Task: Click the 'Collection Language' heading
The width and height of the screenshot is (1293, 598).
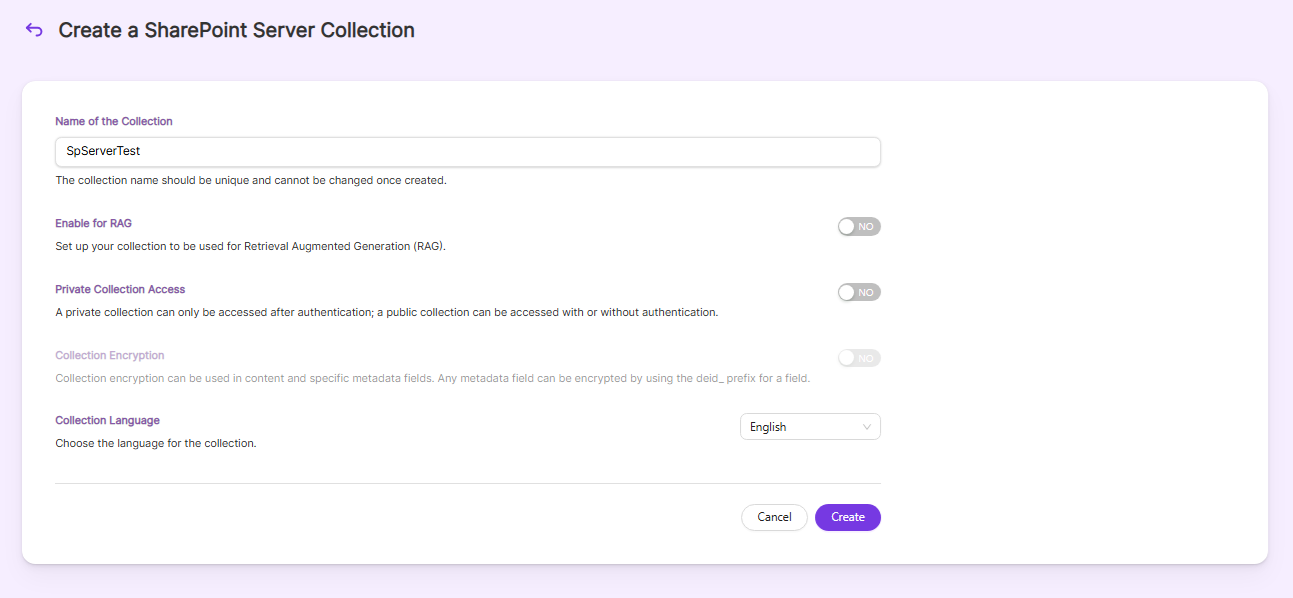Action: (x=107, y=420)
